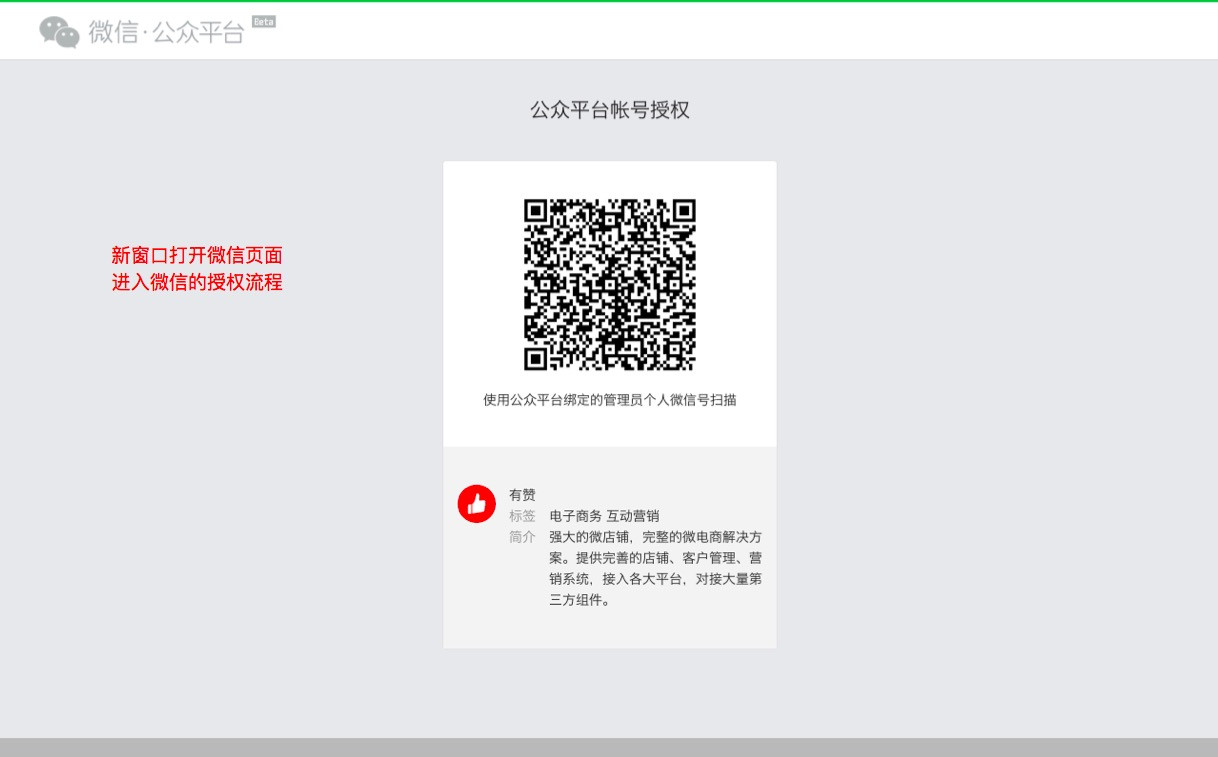Click the red thumbs-up 有赞 app icon
This screenshot has height=757, width=1218.
(477, 503)
